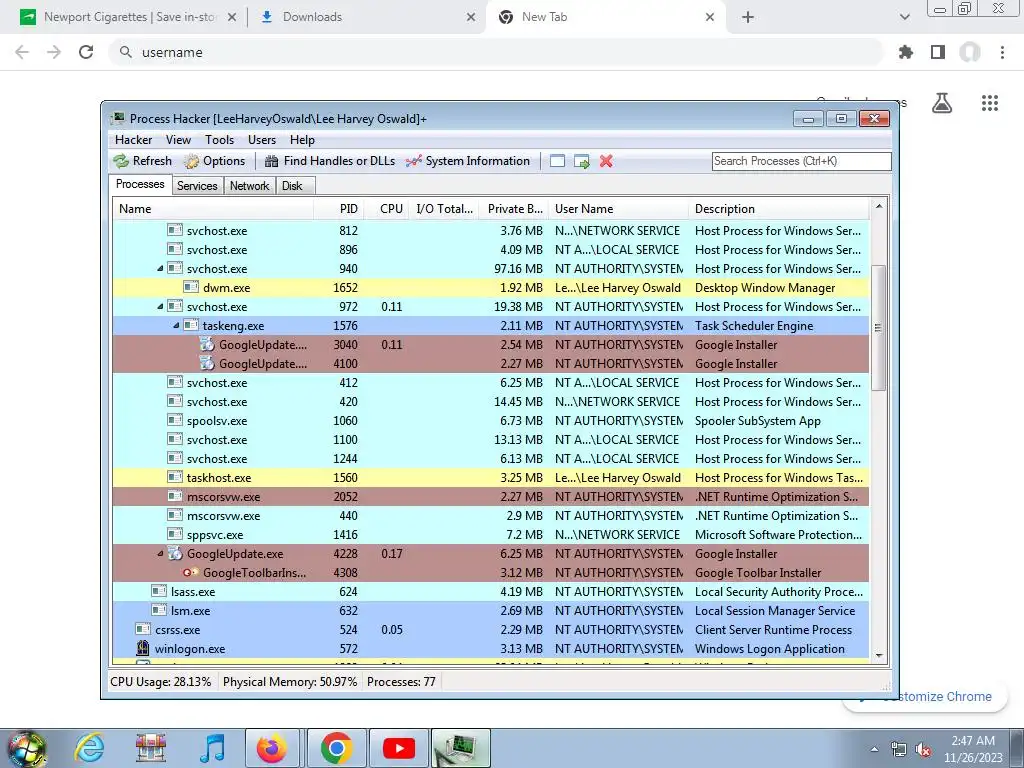
Task: Open Chrome Labs flask icon
Action: pos(942,103)
